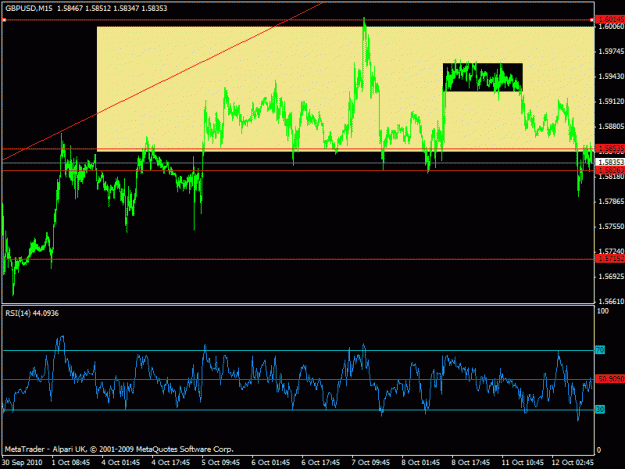Click the RSI level 70 label
Image resolution: width=625 pixels, height=469 pixels.
(x=600, y=350)
